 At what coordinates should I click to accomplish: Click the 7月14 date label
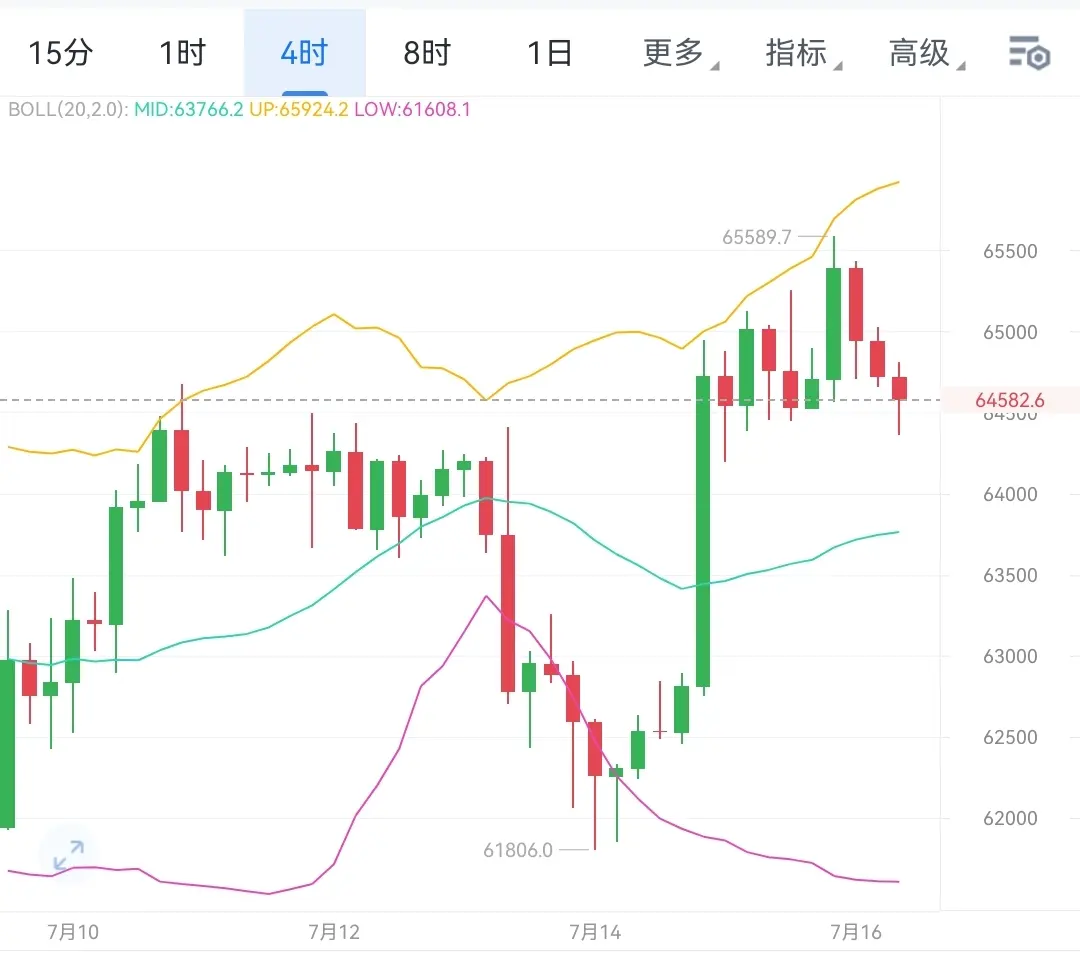[x=595, y=932]
